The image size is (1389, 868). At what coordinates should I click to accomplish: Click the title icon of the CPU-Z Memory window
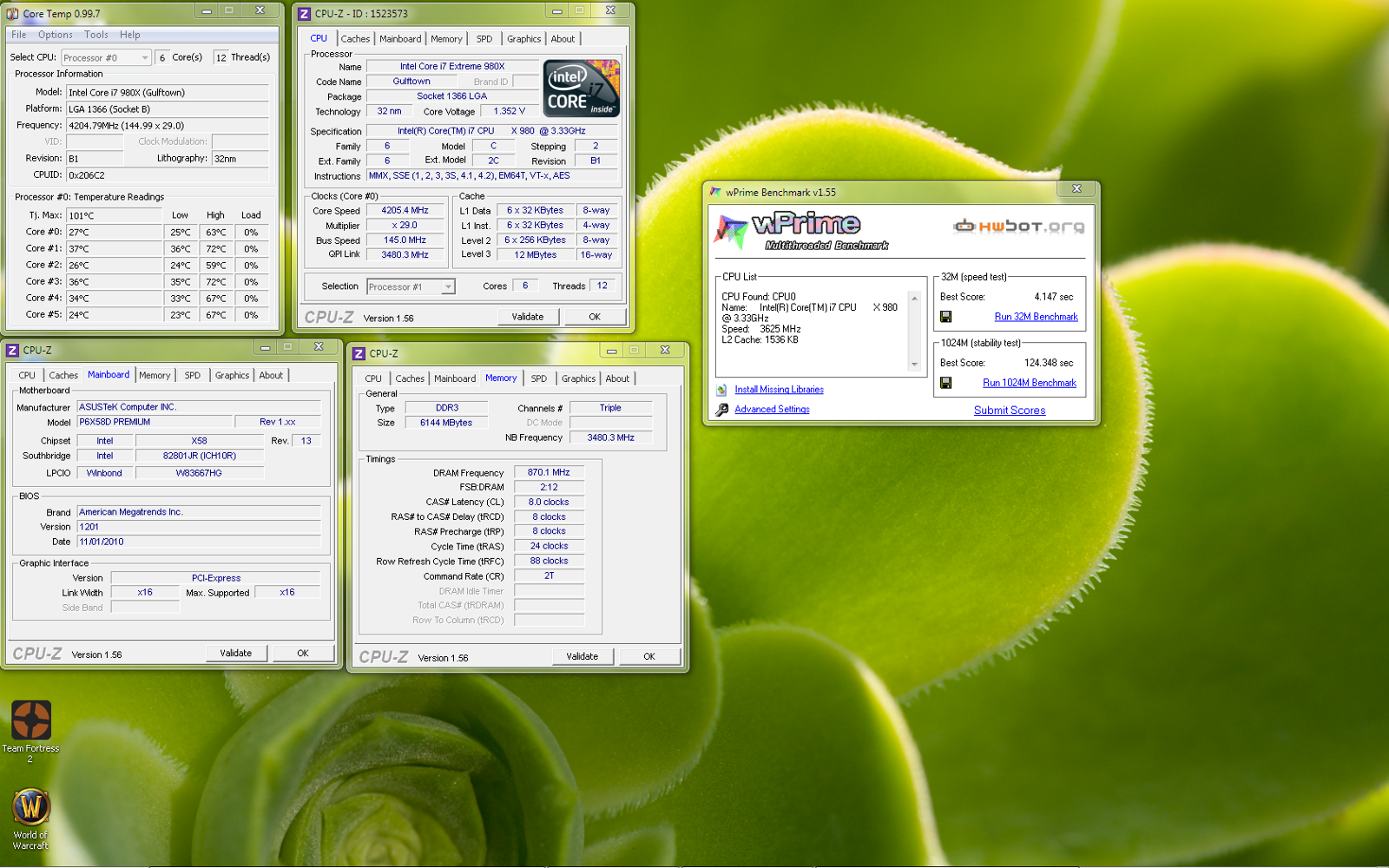pos(359,353)
